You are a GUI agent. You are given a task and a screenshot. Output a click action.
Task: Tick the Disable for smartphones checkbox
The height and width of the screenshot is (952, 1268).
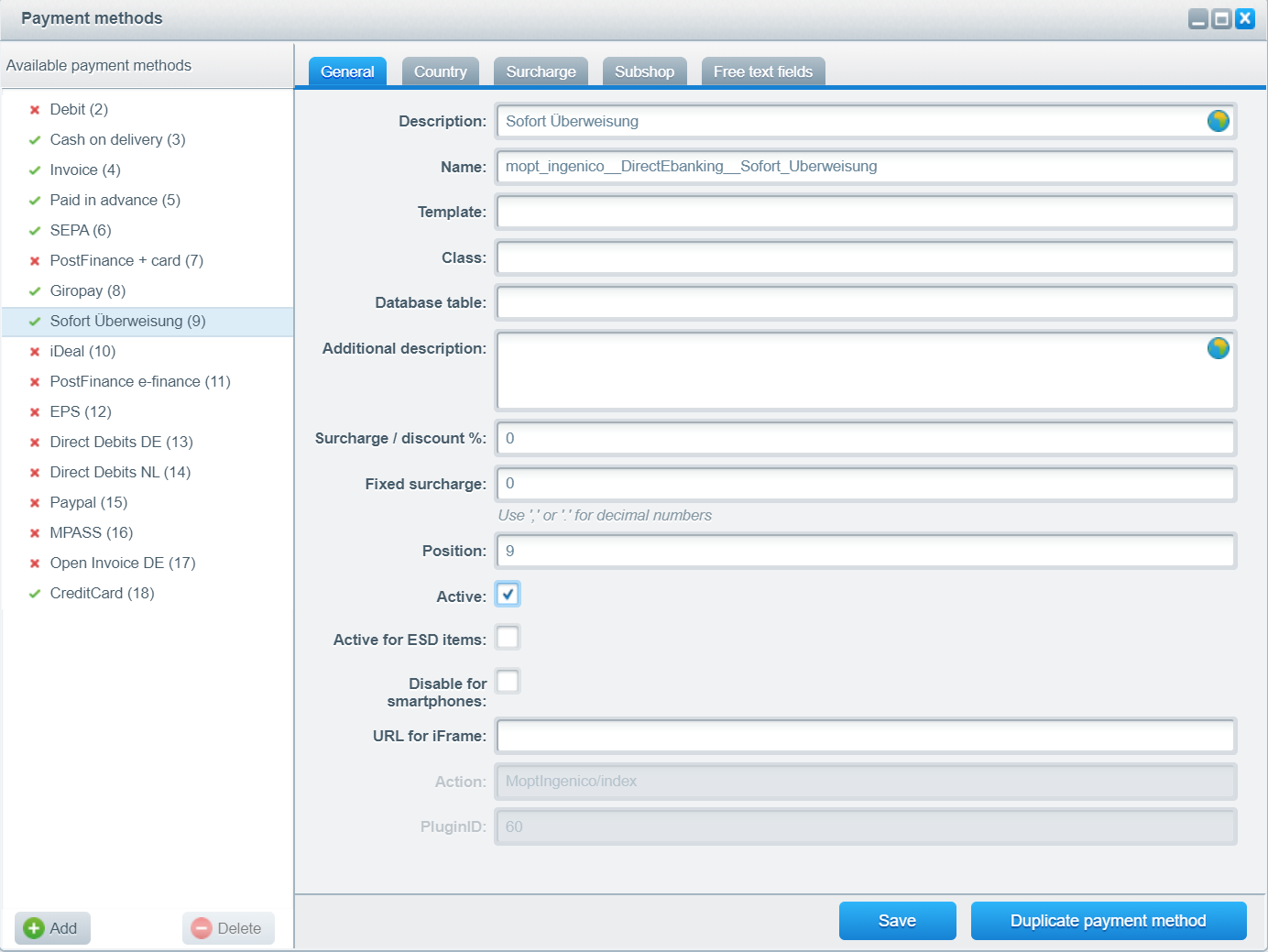point(508,682)
